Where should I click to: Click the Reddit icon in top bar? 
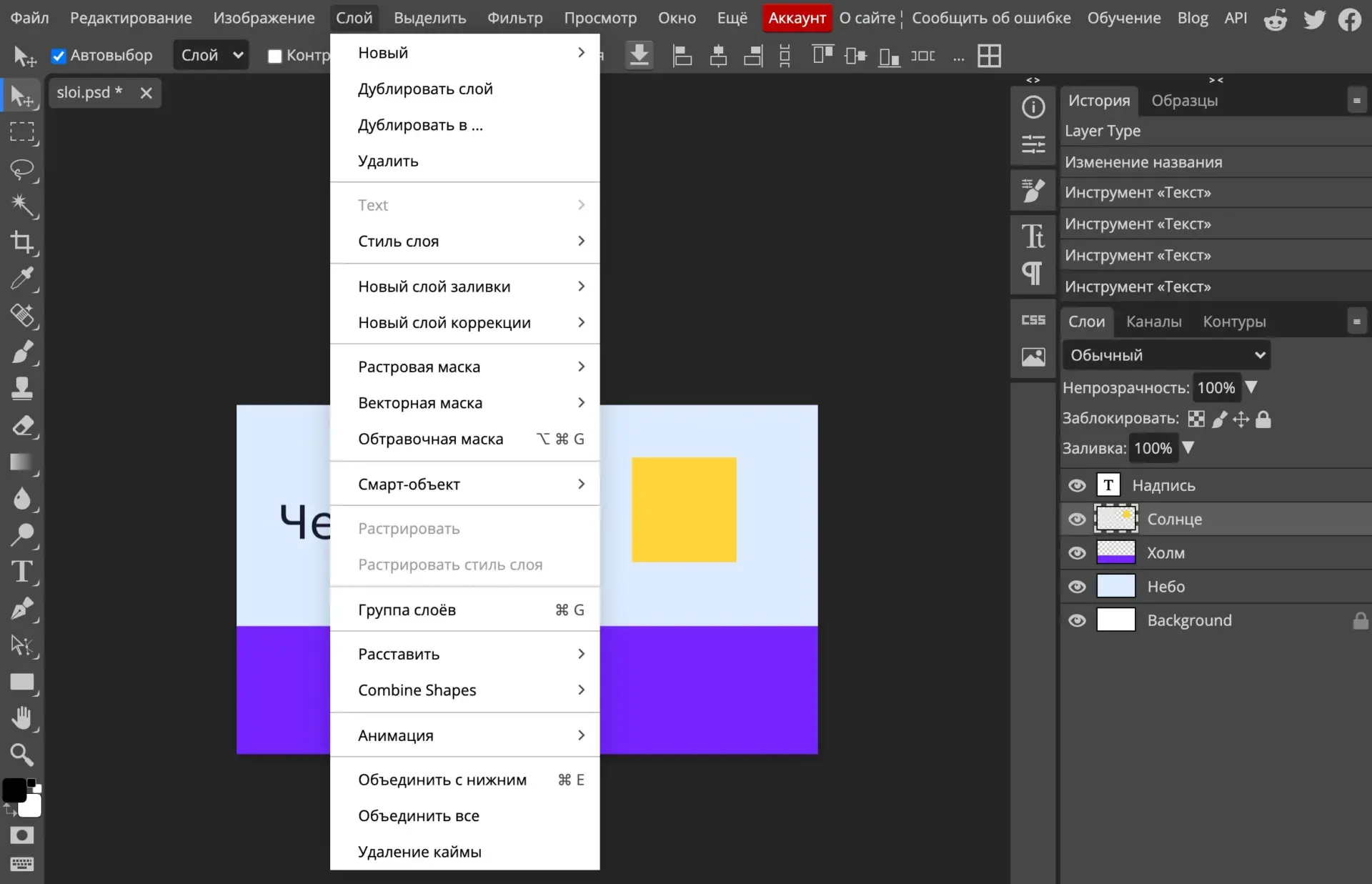(1276, 19)
